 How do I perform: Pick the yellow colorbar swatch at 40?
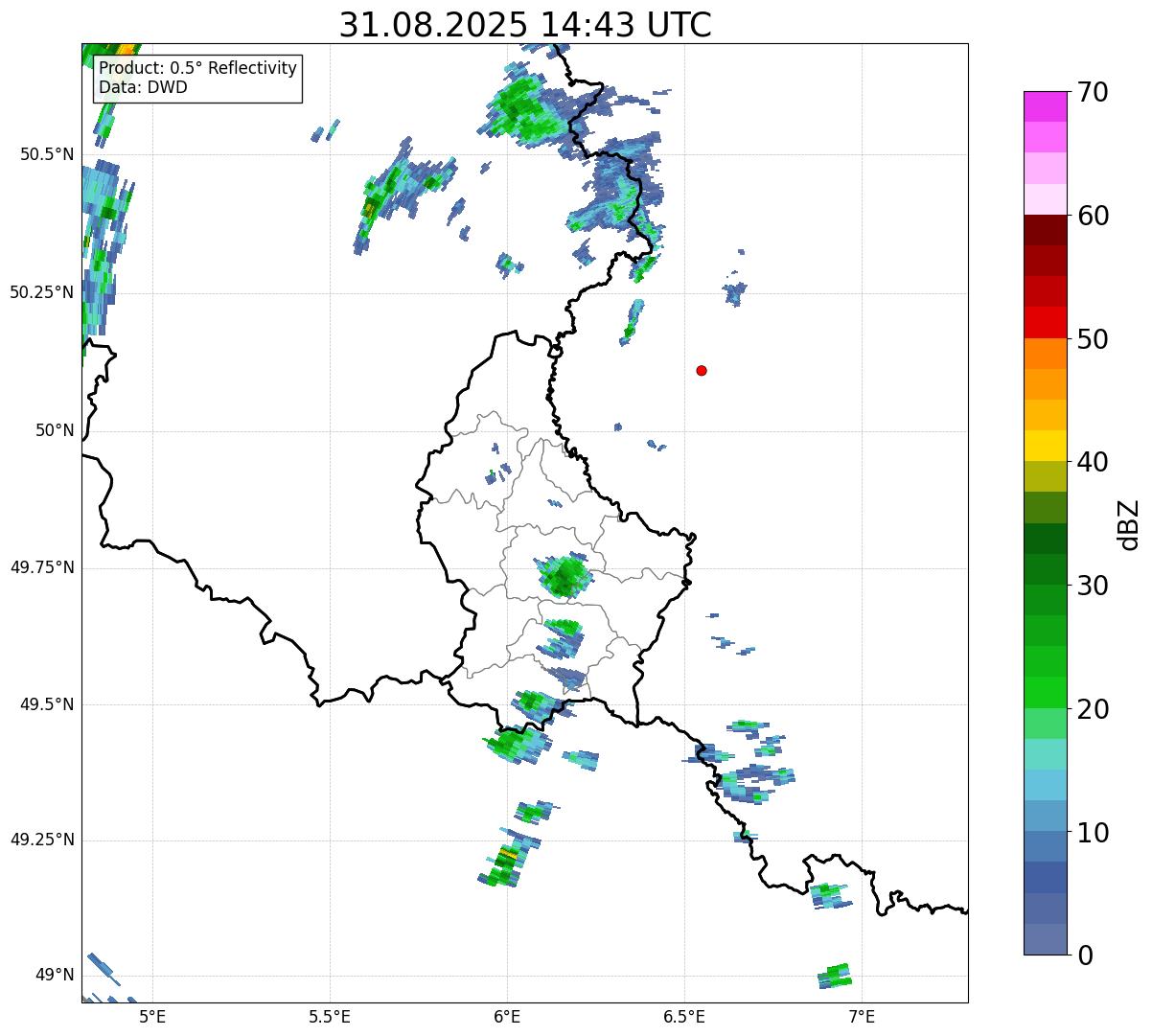click(x=1045, y=447)
